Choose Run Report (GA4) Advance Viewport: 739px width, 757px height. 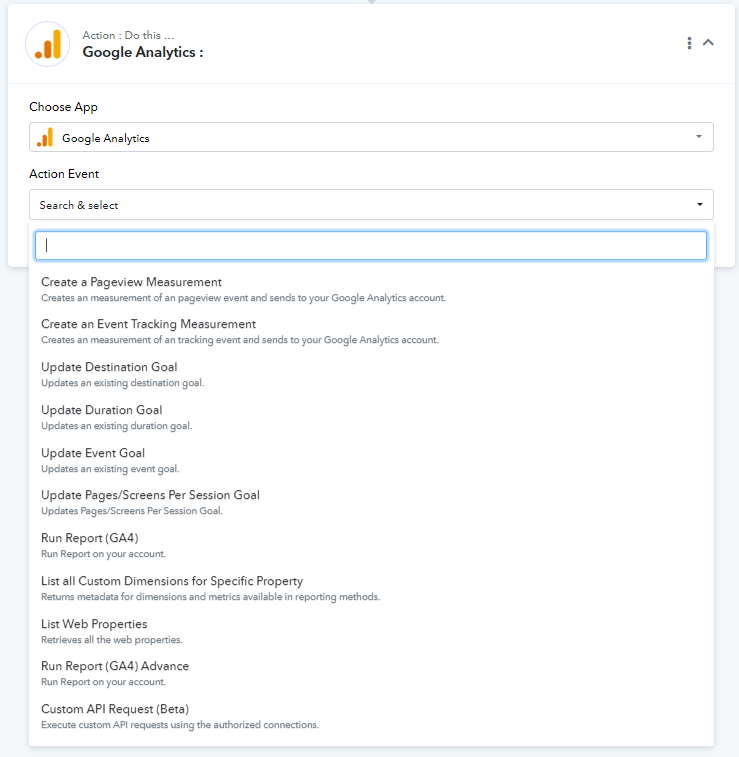point(371,673)
